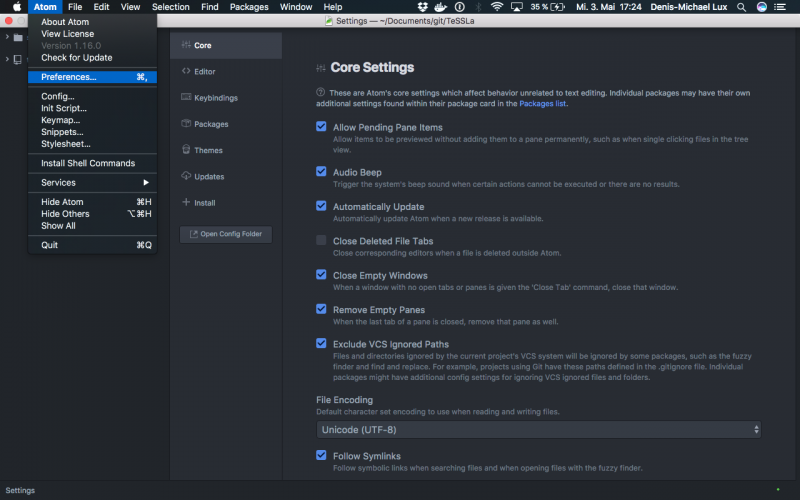Click Open Config Folder button
This screenshot has height=500, width=800.
[226, 234]
